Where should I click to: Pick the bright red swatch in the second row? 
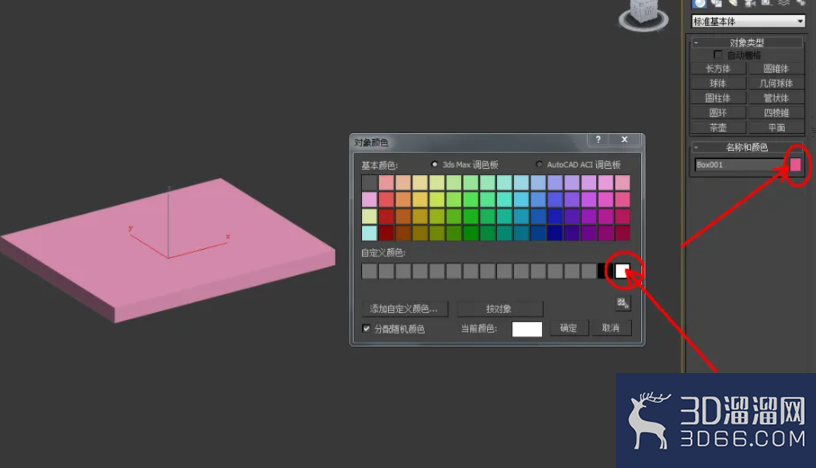386,199
